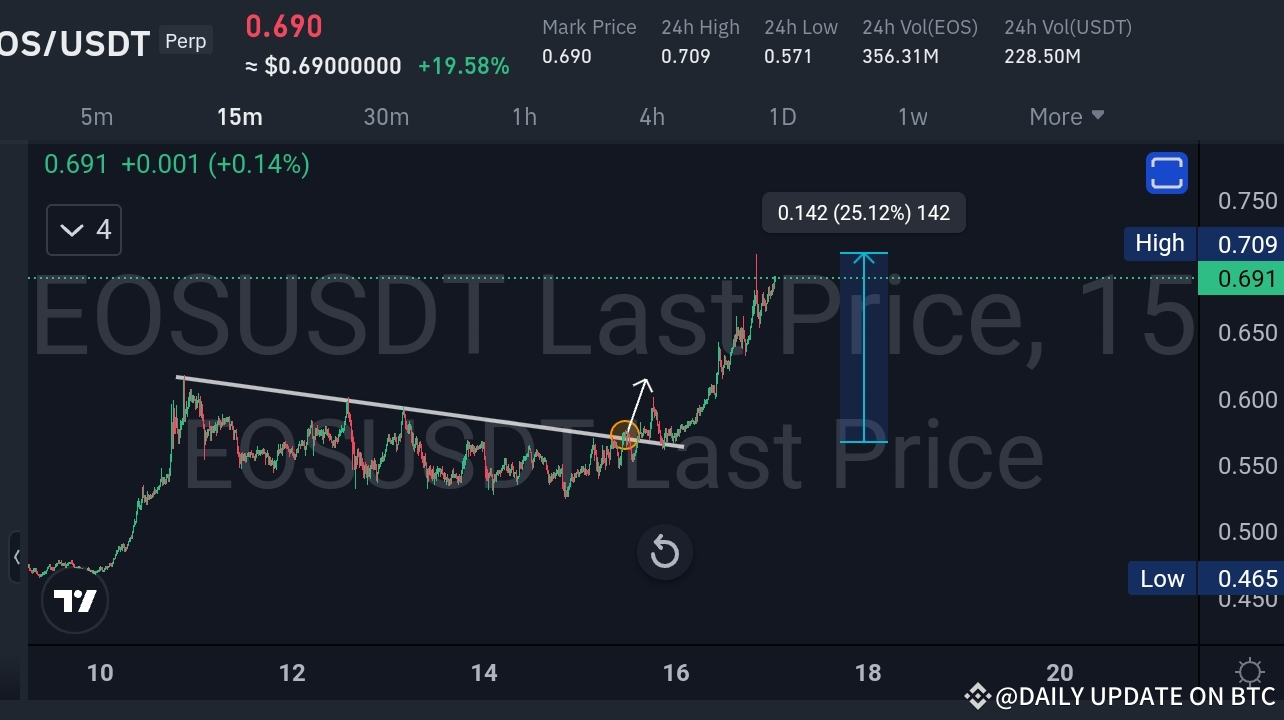The image size is (1284, 720).
Task: Open the indicator count dropdown chevron
Action: coord(70,230)
